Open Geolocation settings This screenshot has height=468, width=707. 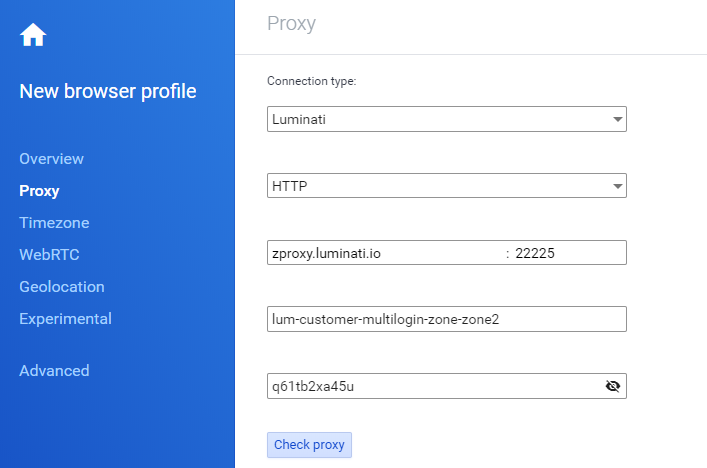coord(62,287)
